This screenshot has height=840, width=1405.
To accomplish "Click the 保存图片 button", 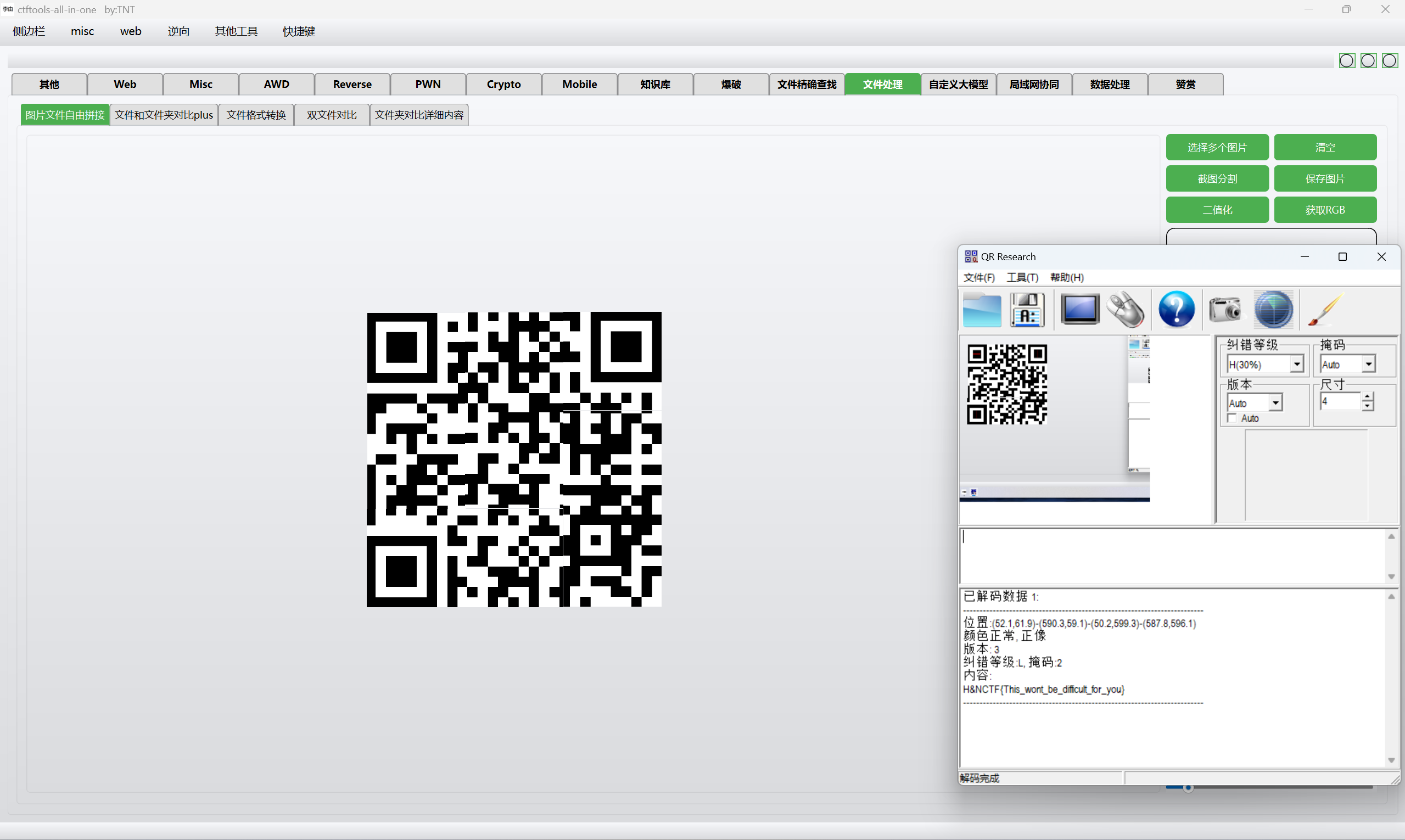I will coord(1325,178).
